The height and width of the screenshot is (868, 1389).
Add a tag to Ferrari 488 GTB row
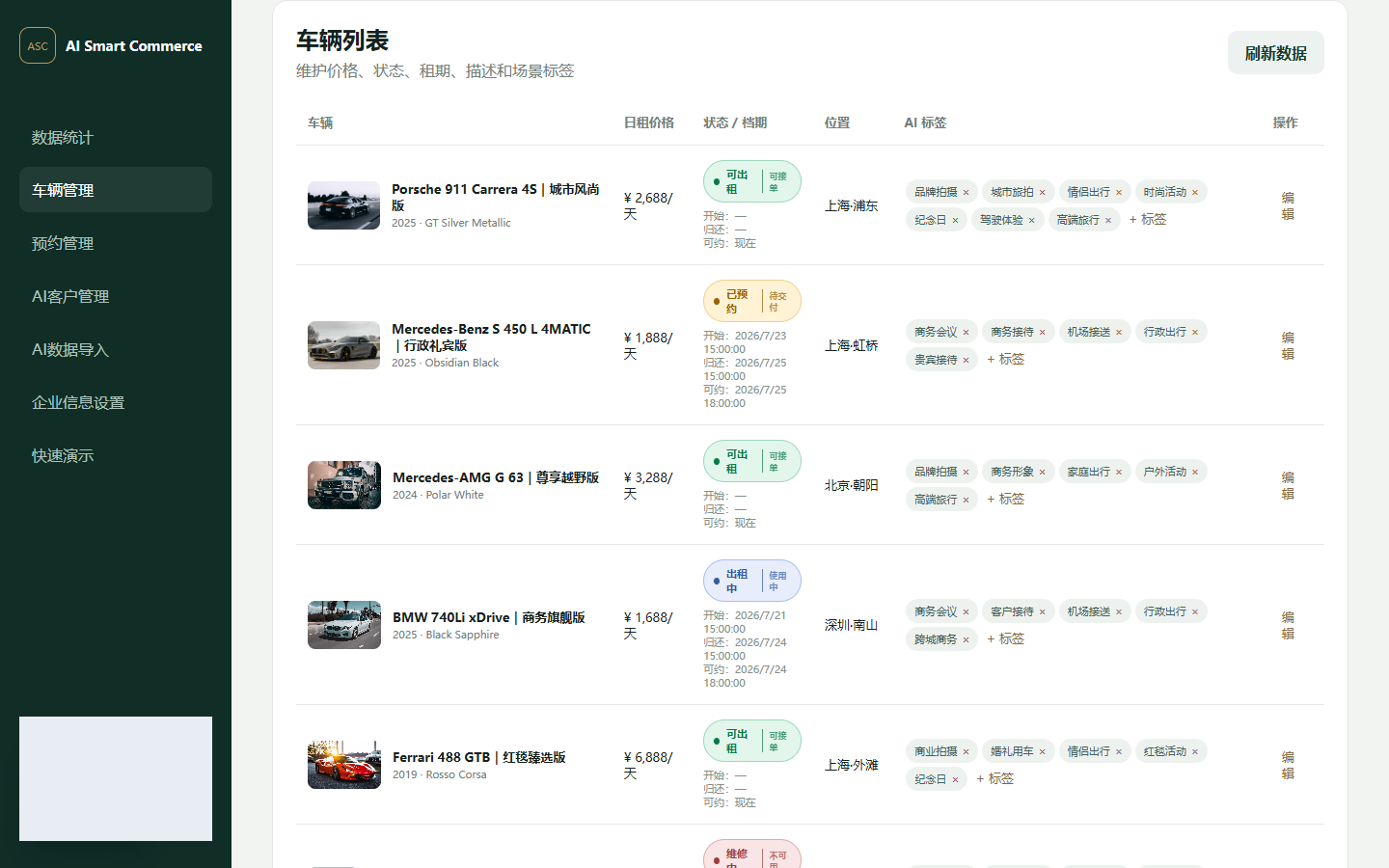click(x=994, y=778)
